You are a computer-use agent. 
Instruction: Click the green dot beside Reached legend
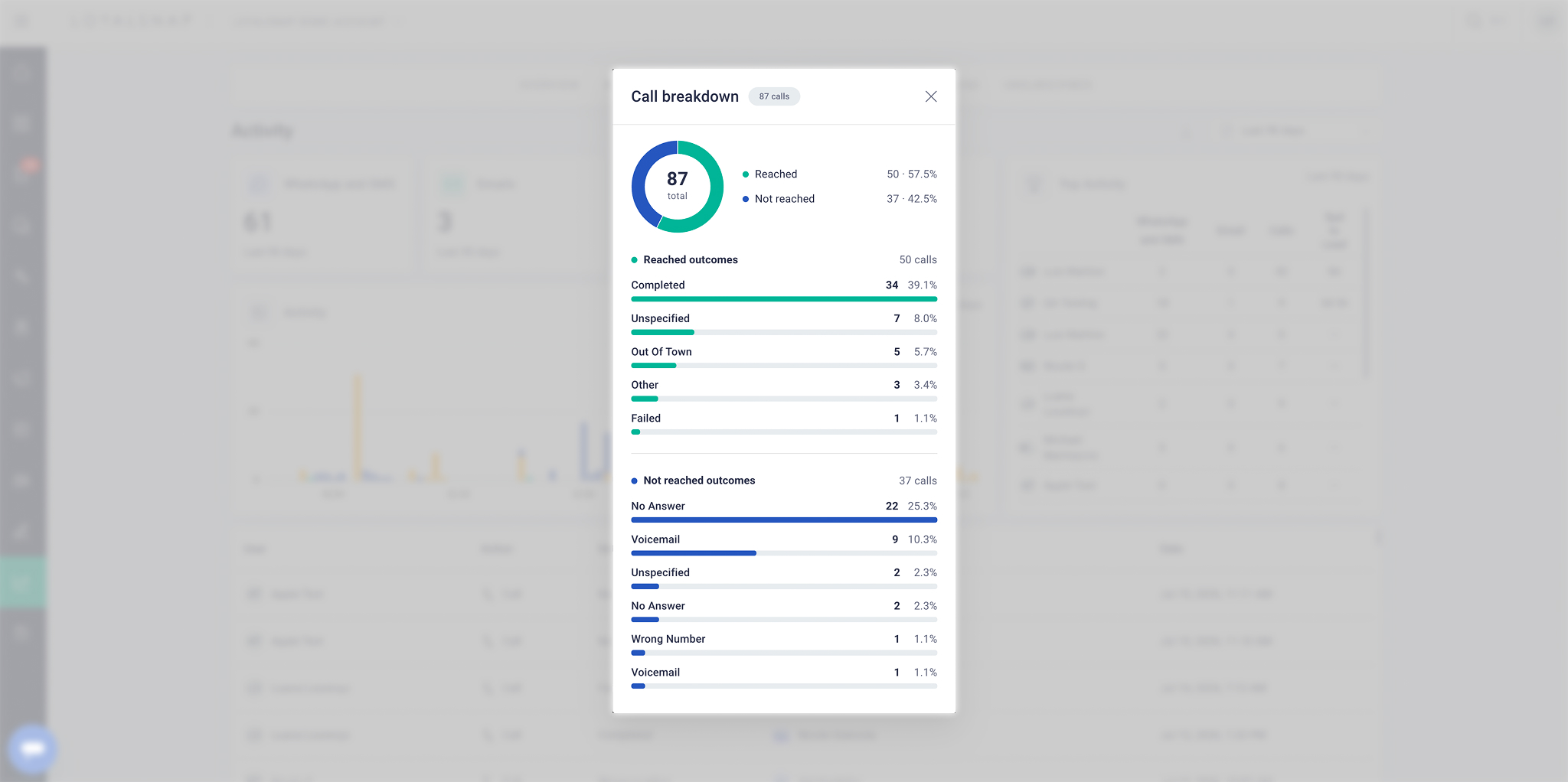[x=745, y=174]
